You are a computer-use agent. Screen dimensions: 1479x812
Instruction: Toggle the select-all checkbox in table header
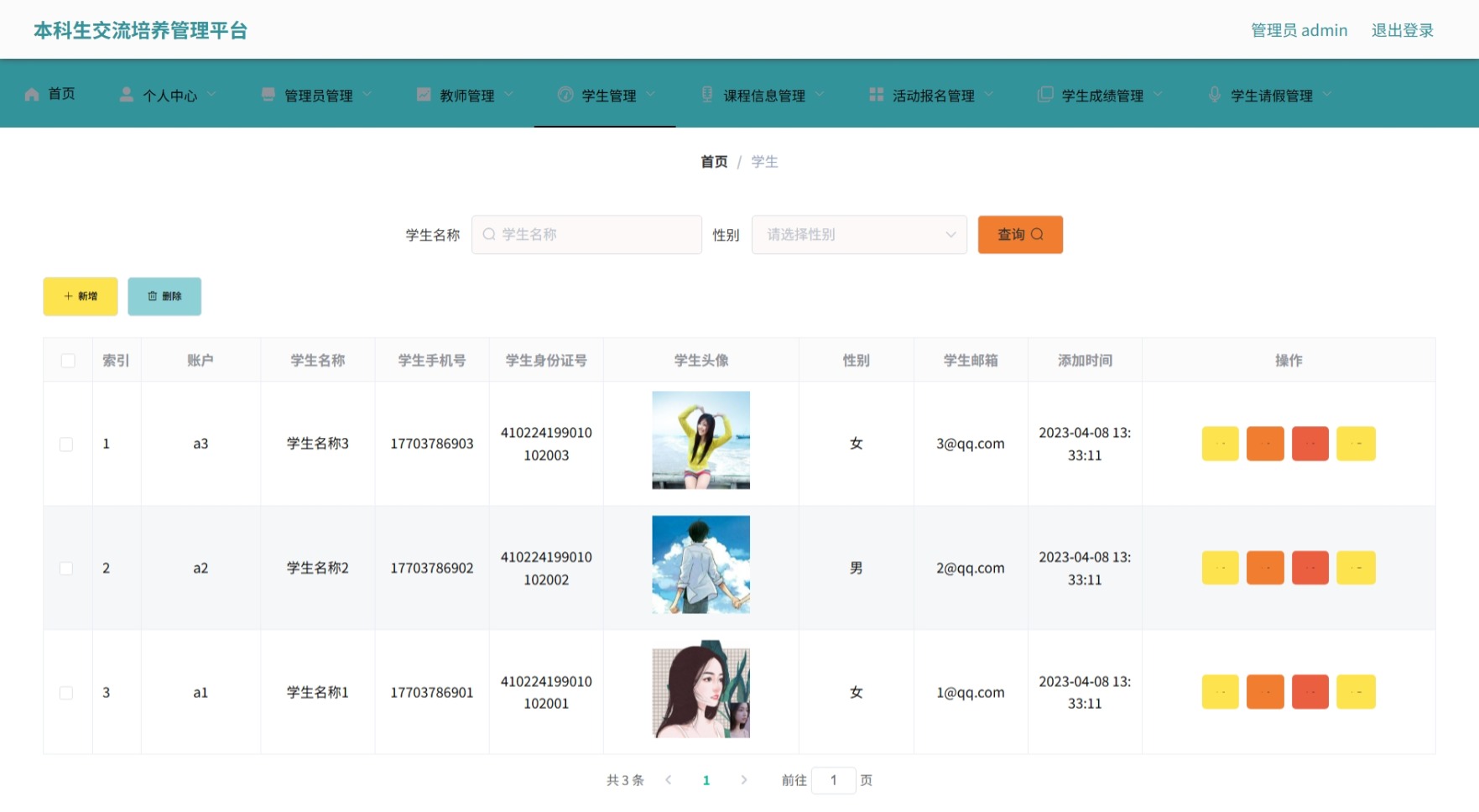pos(68,361)
